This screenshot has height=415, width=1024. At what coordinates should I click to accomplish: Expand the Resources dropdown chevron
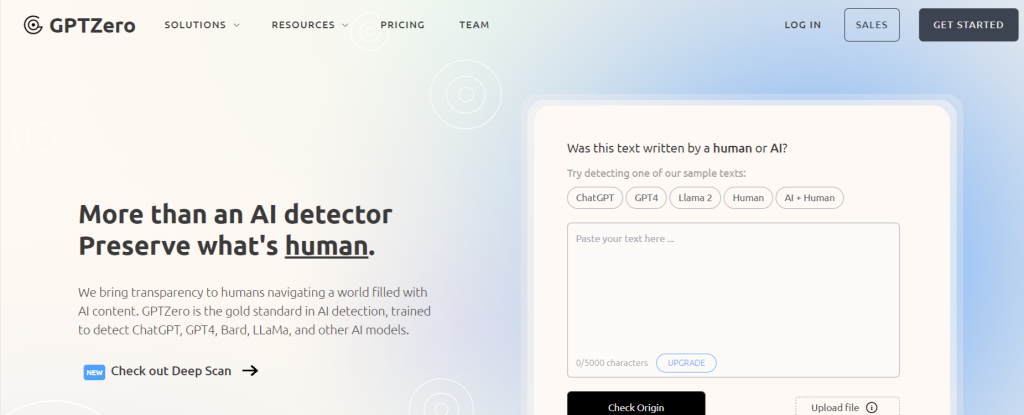pos(344,25)
